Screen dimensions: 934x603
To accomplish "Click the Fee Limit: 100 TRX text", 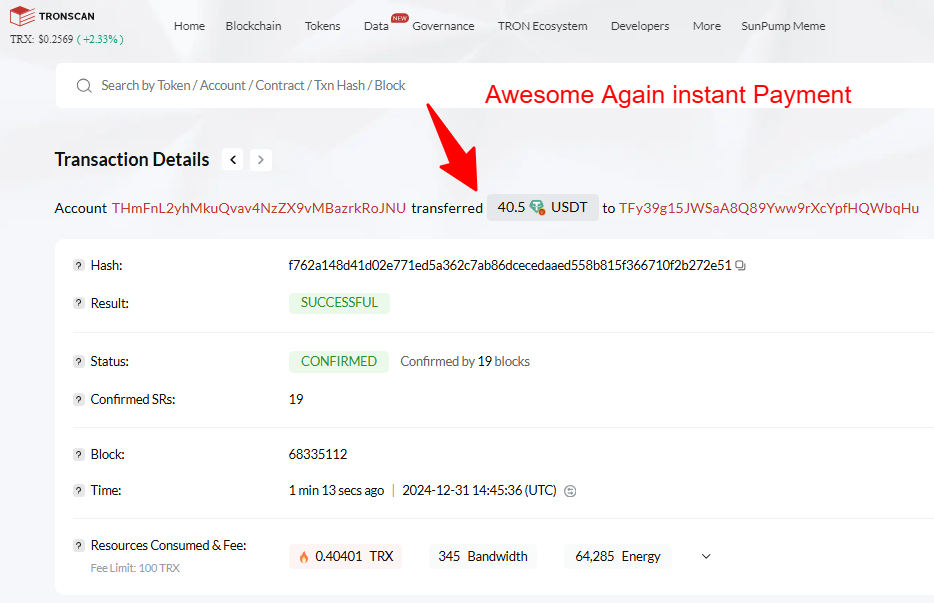I will 135,568.
